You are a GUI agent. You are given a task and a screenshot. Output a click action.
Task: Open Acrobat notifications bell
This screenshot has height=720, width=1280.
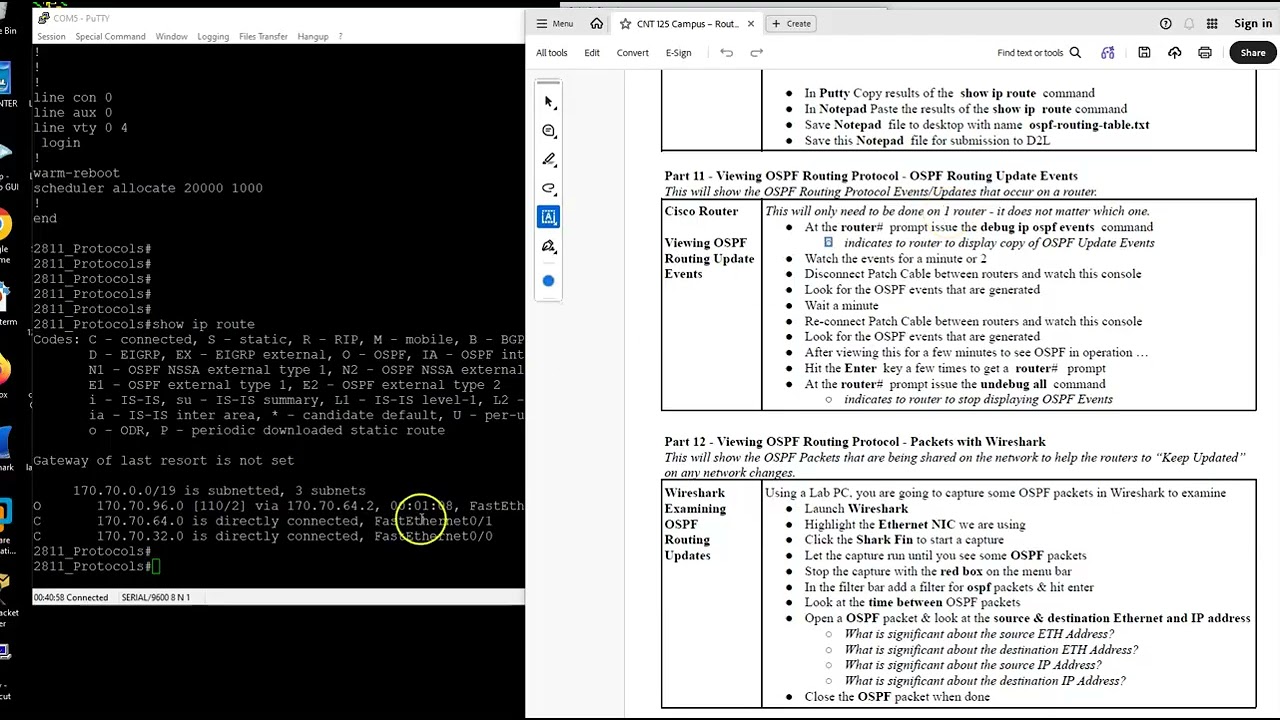point(1189,24)
